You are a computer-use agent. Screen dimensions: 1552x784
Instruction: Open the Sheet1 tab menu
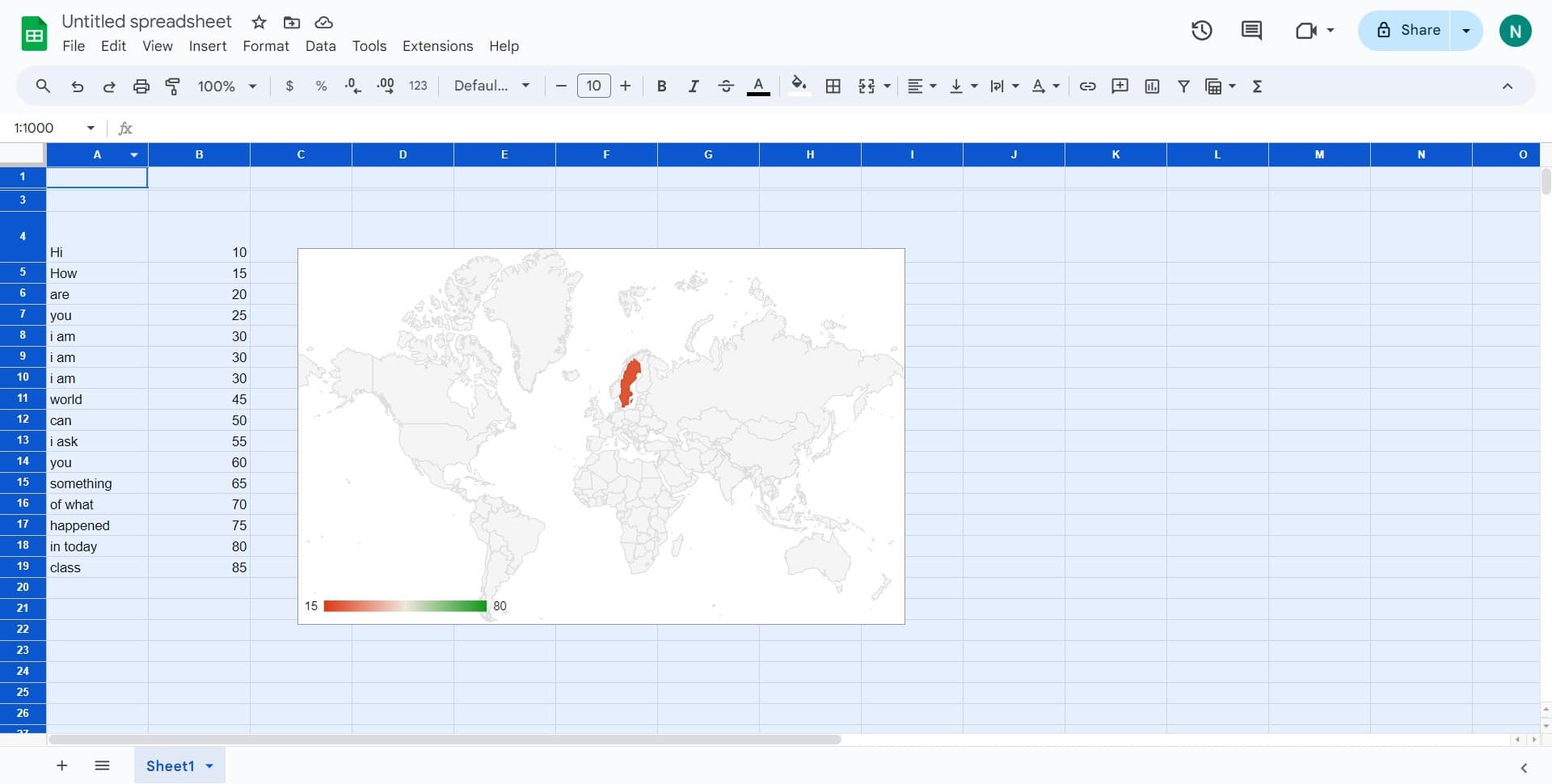point(209,765)
